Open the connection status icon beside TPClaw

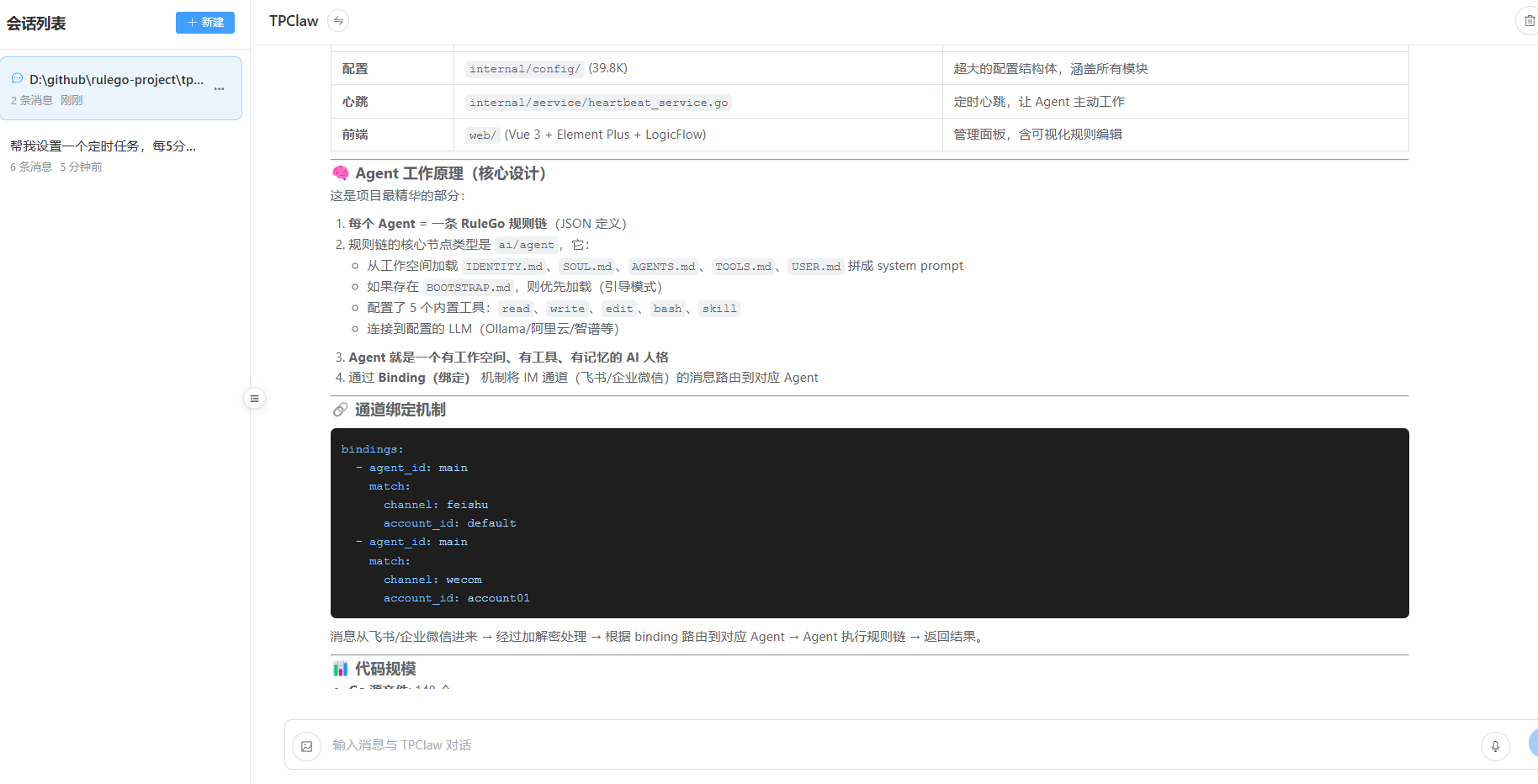338,21
